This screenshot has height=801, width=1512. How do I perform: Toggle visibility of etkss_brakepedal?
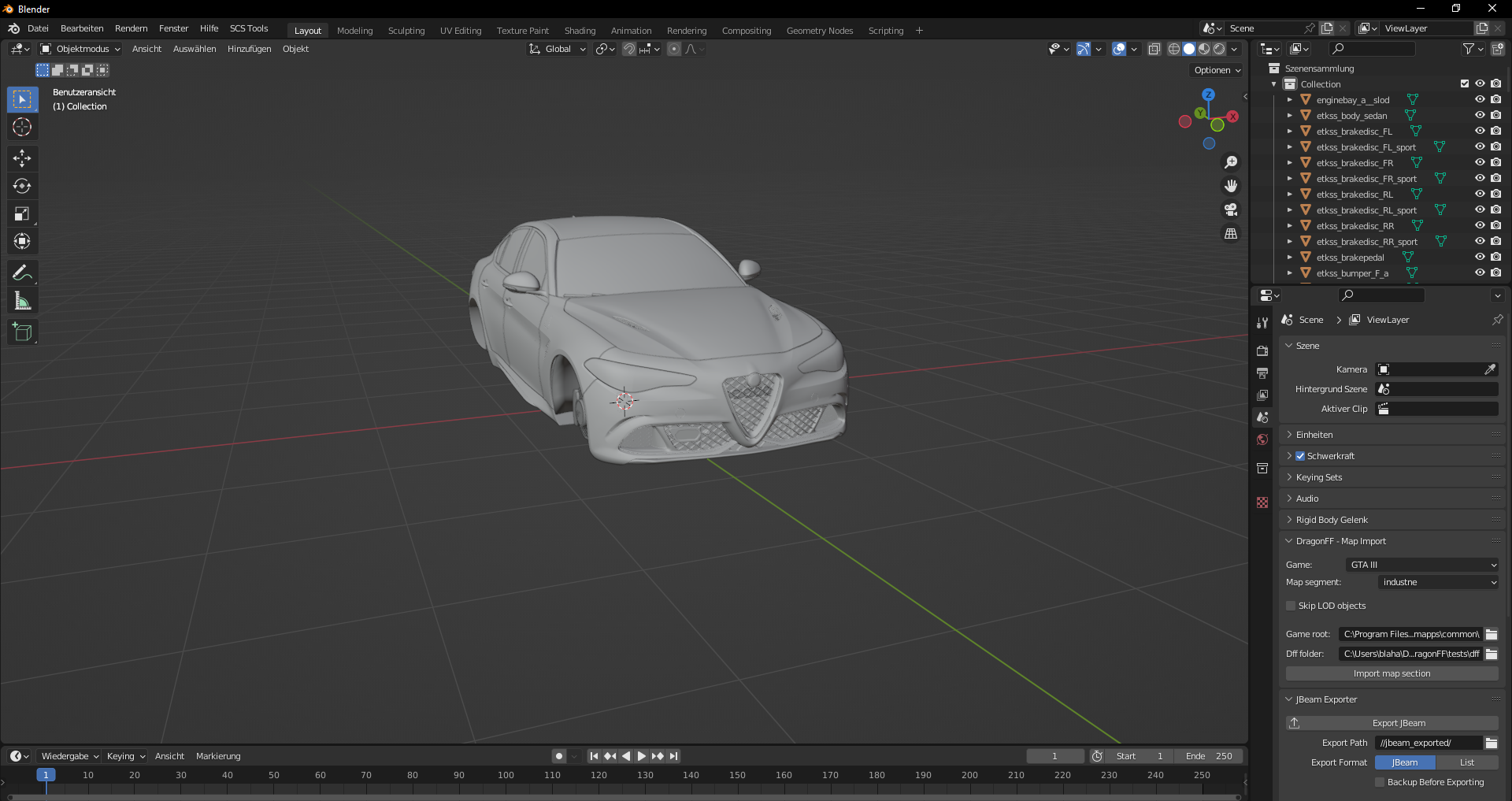[x=1480, y=257]
